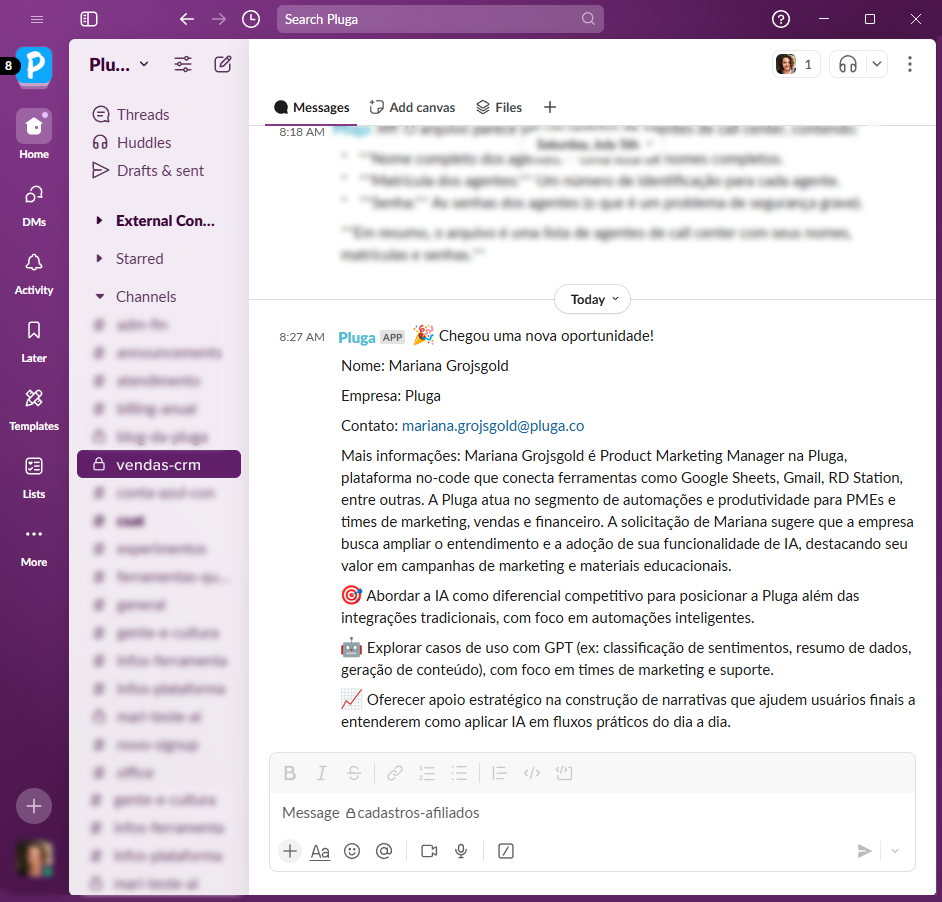Switch to the Files tab

pyautogui.click(x=499, y=108)
